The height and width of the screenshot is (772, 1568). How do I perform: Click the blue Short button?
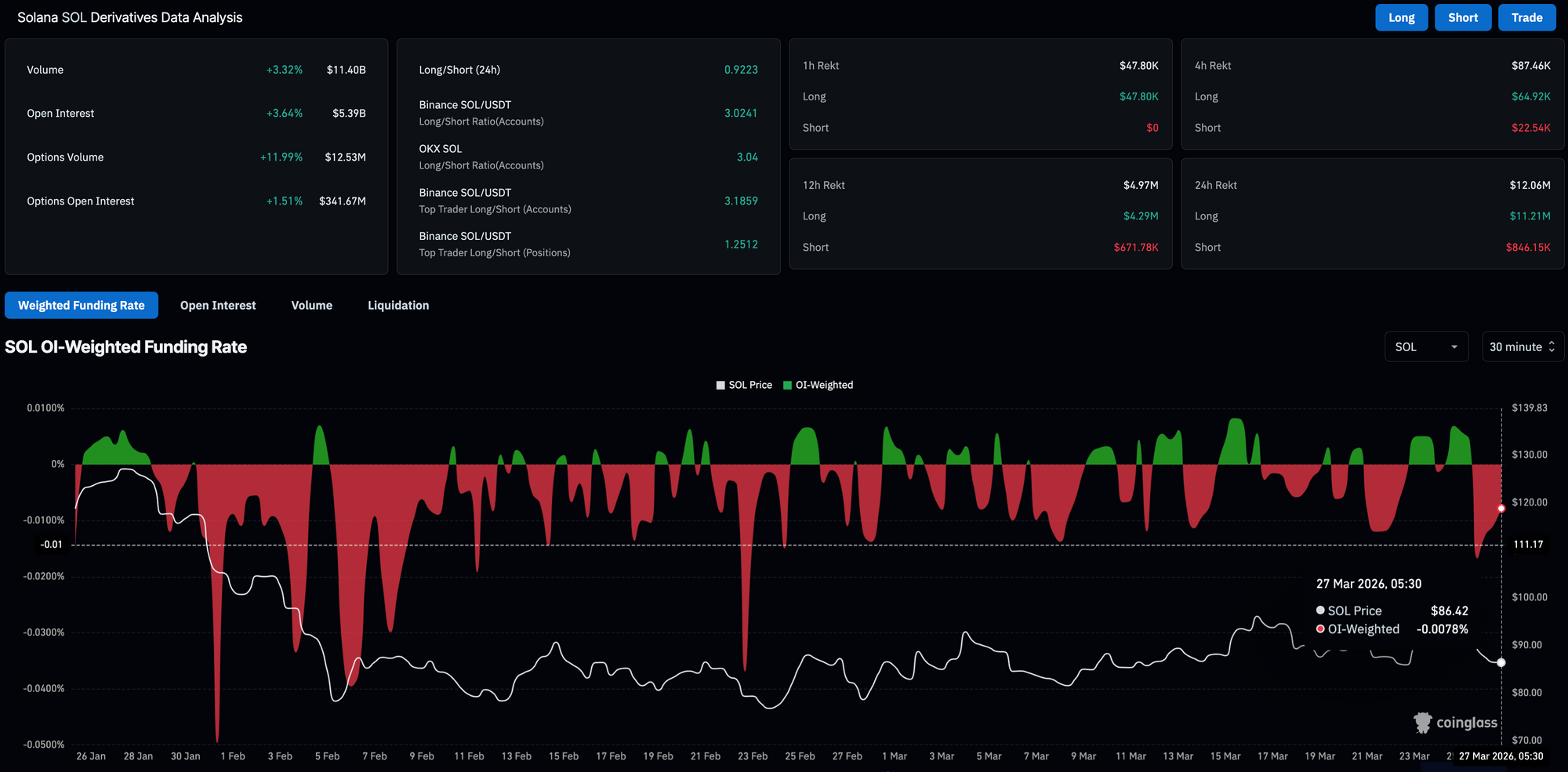[x=1463, y=17]
